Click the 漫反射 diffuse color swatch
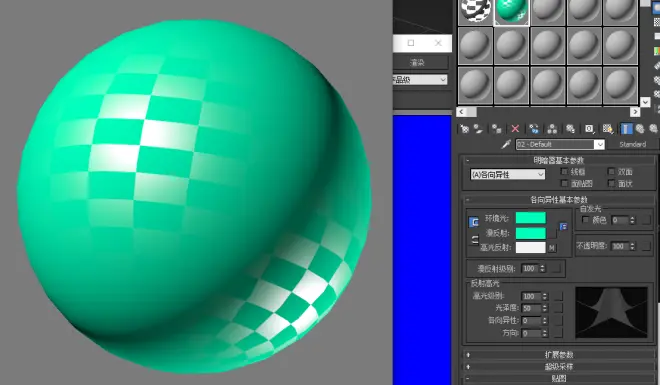The height and width of the screenshot is (385, 660). tap(530, 233)
